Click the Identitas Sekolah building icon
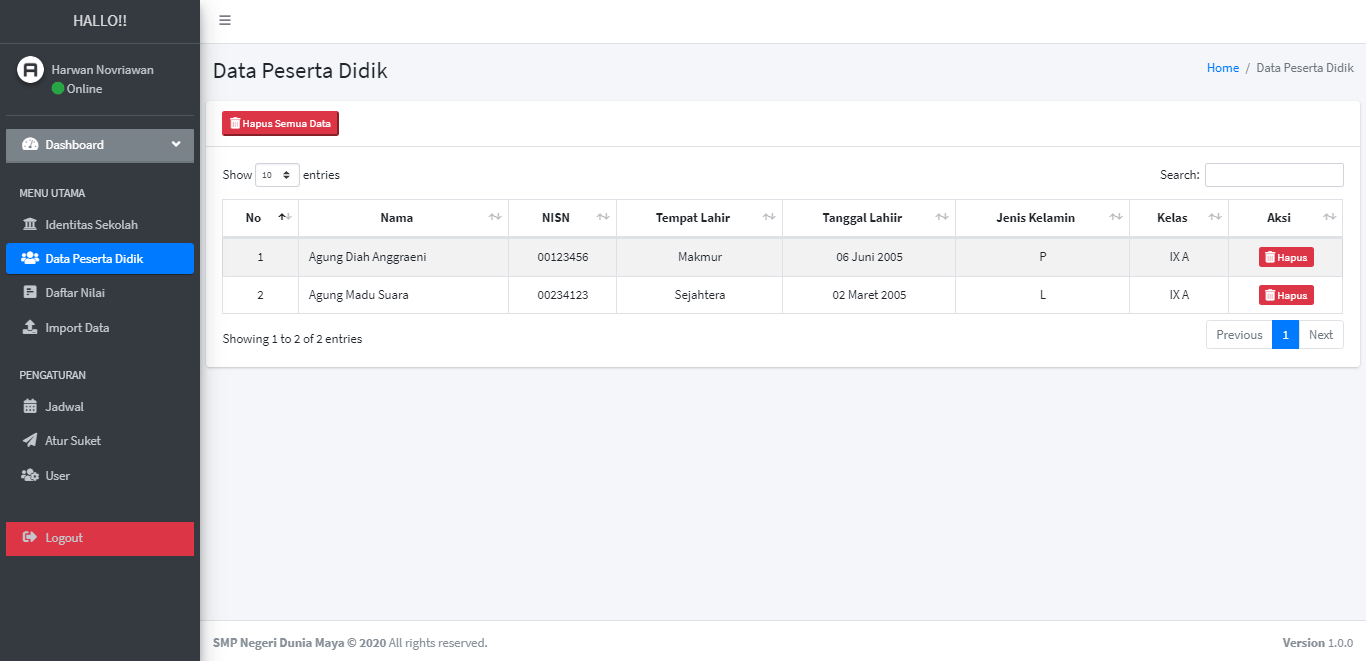This screenshot has width=1366, height=661. tap(30, 225)
